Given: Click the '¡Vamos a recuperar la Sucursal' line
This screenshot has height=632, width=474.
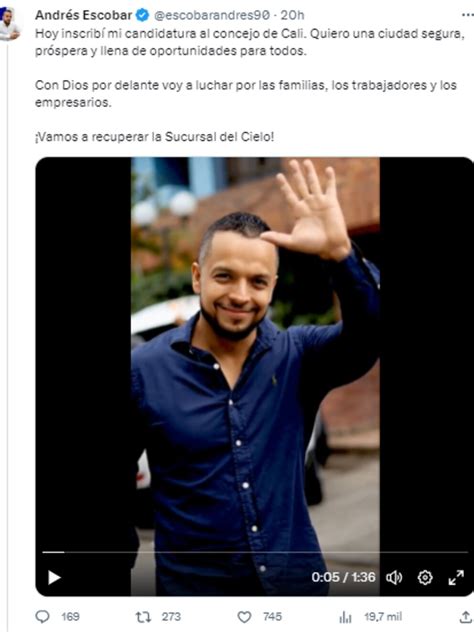Looking at the screenshot, I should tap(154, 137).
